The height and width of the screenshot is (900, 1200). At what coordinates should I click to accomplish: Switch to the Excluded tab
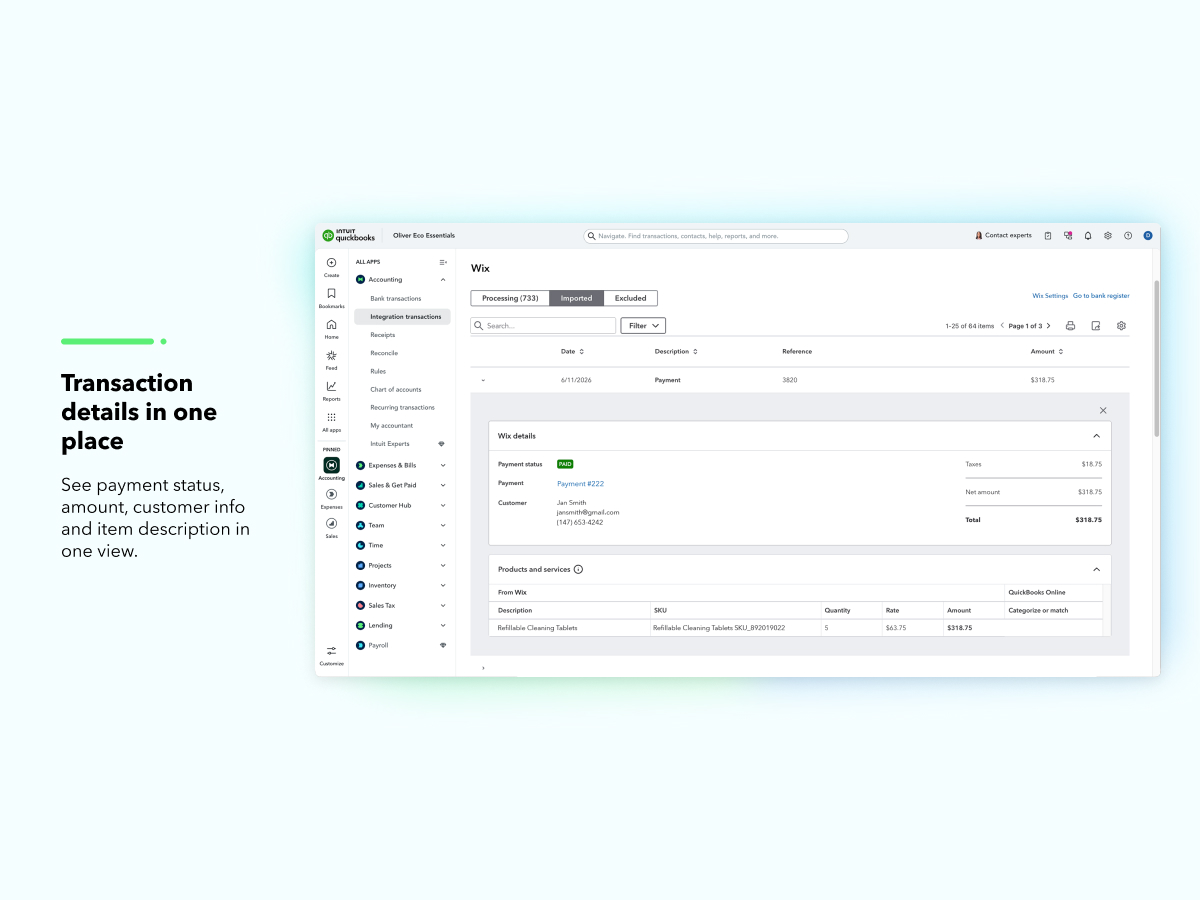click(630, 298)
